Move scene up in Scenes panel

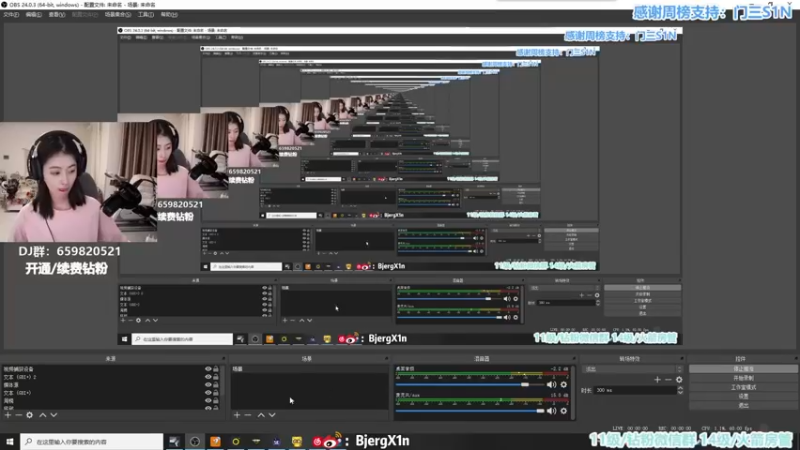(261, 415)
